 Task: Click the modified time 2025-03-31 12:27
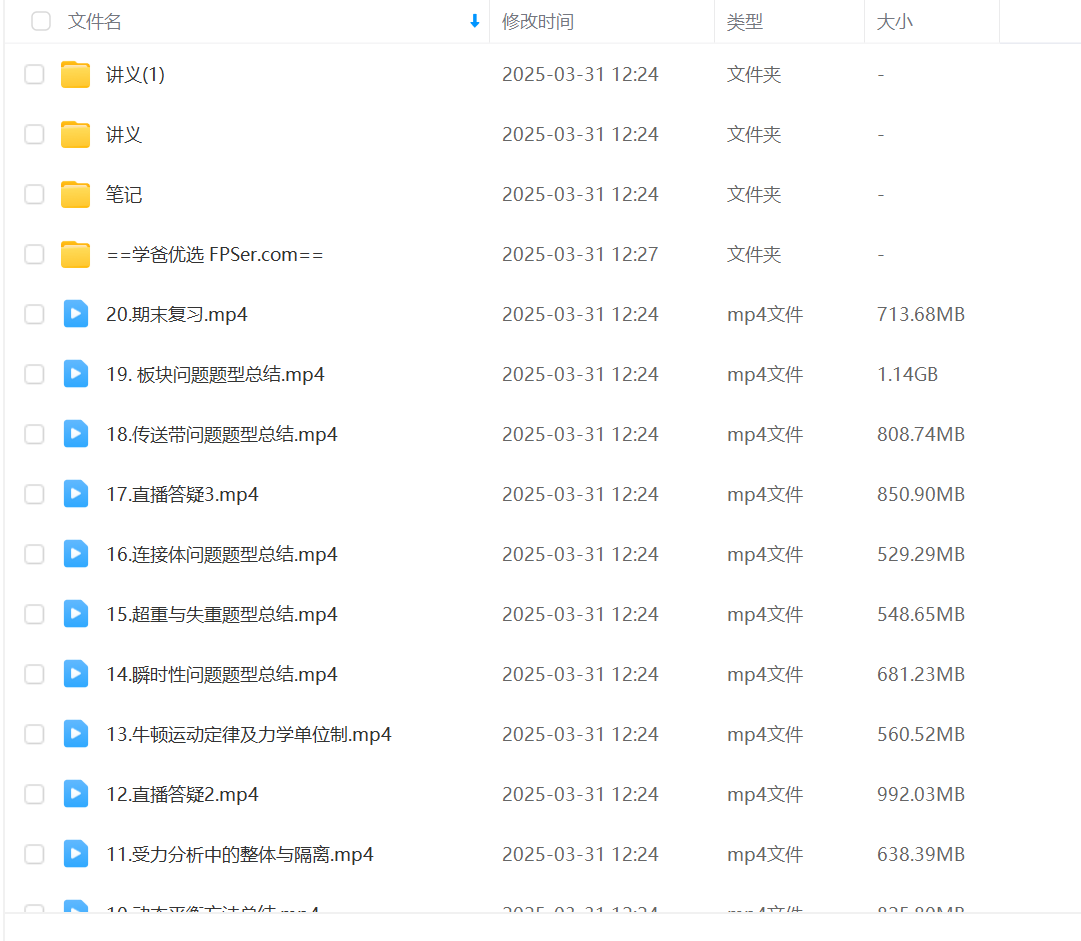tap(580, 254)
